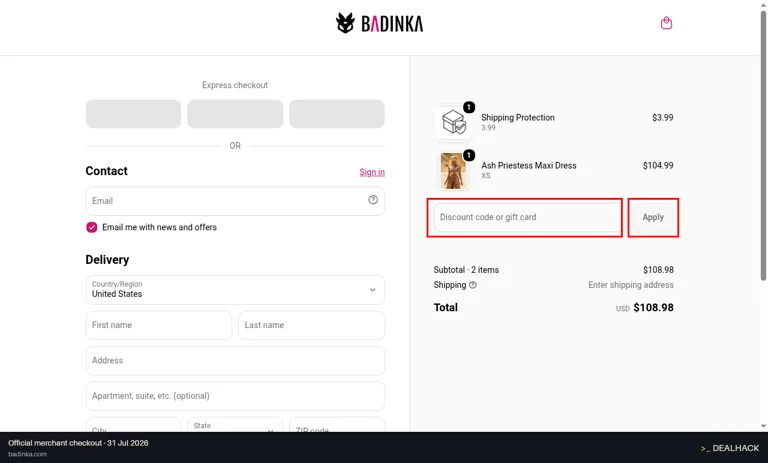Click the Apply discount button
Screen dimensions: 768x463
[x=653, y=217]
